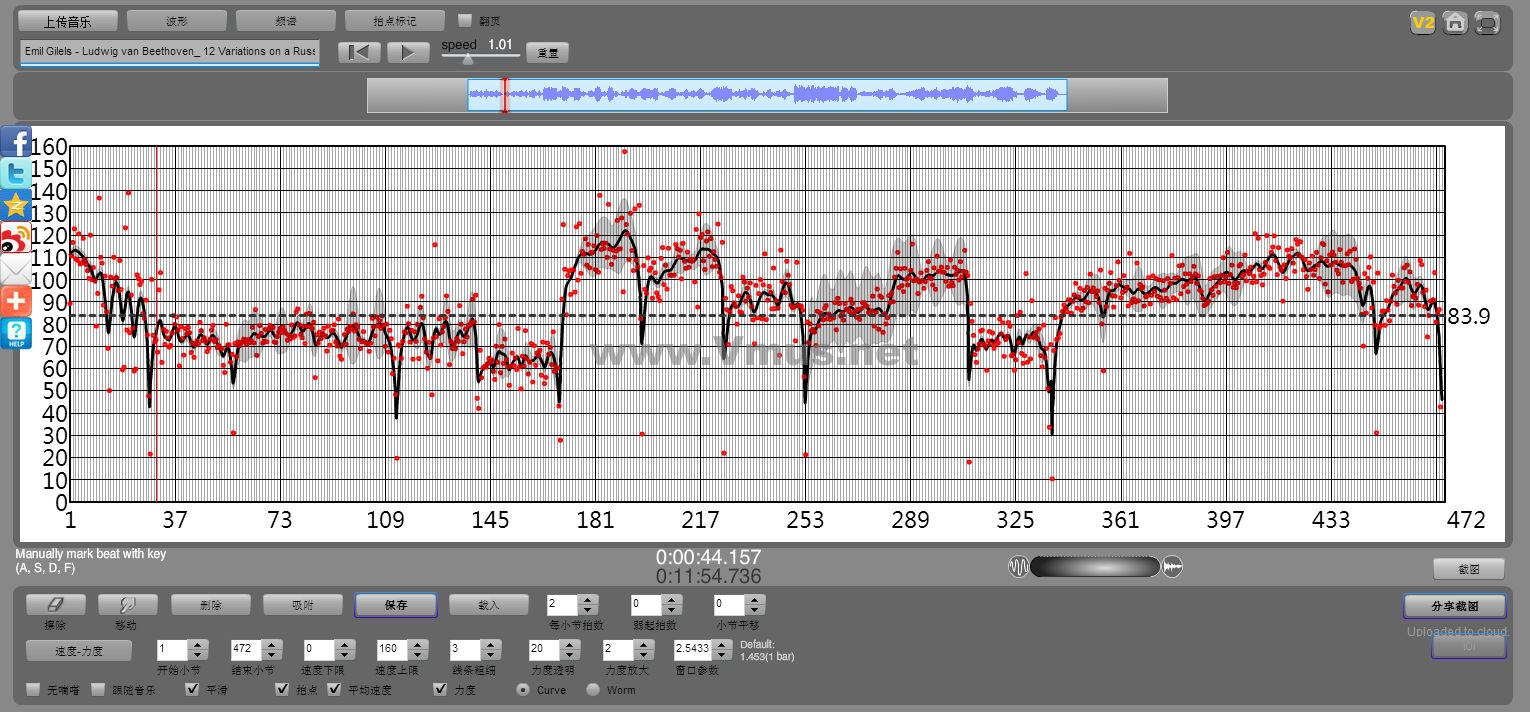Click the 分享截图 share screenshot button
The width and height of the screenshot is (1530, 712).
(x=1454, y=606)
